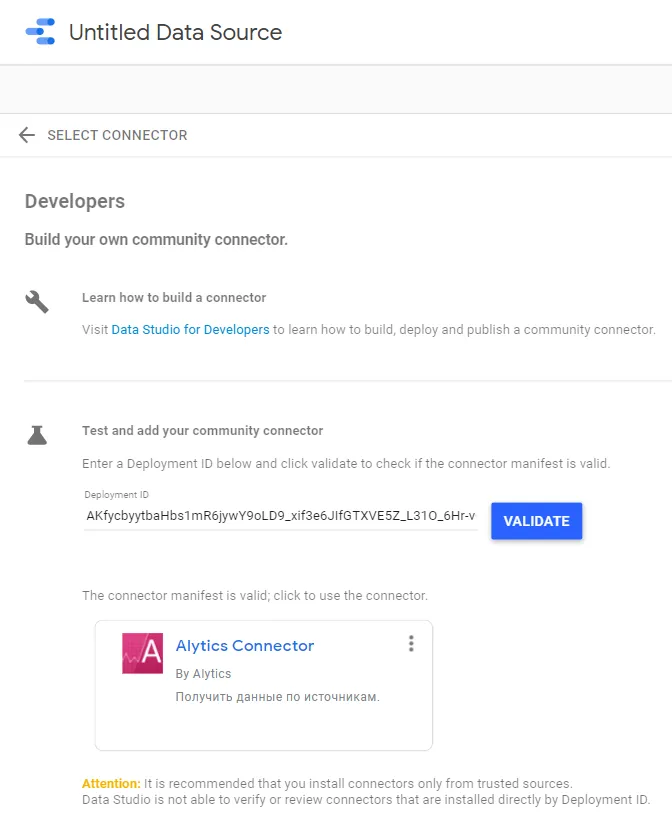This screenshot has height=816, width=672.
Task: Click the 'By Alytics' text
Action: [x=203, y=673]
